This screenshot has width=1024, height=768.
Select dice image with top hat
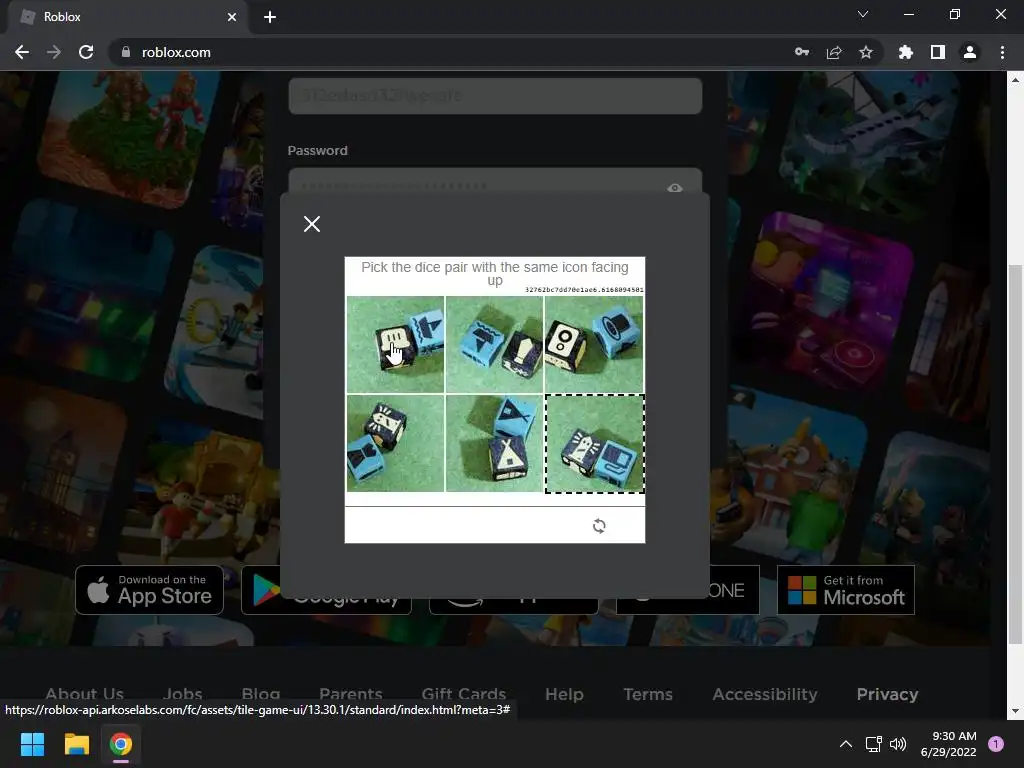(594, 344)
